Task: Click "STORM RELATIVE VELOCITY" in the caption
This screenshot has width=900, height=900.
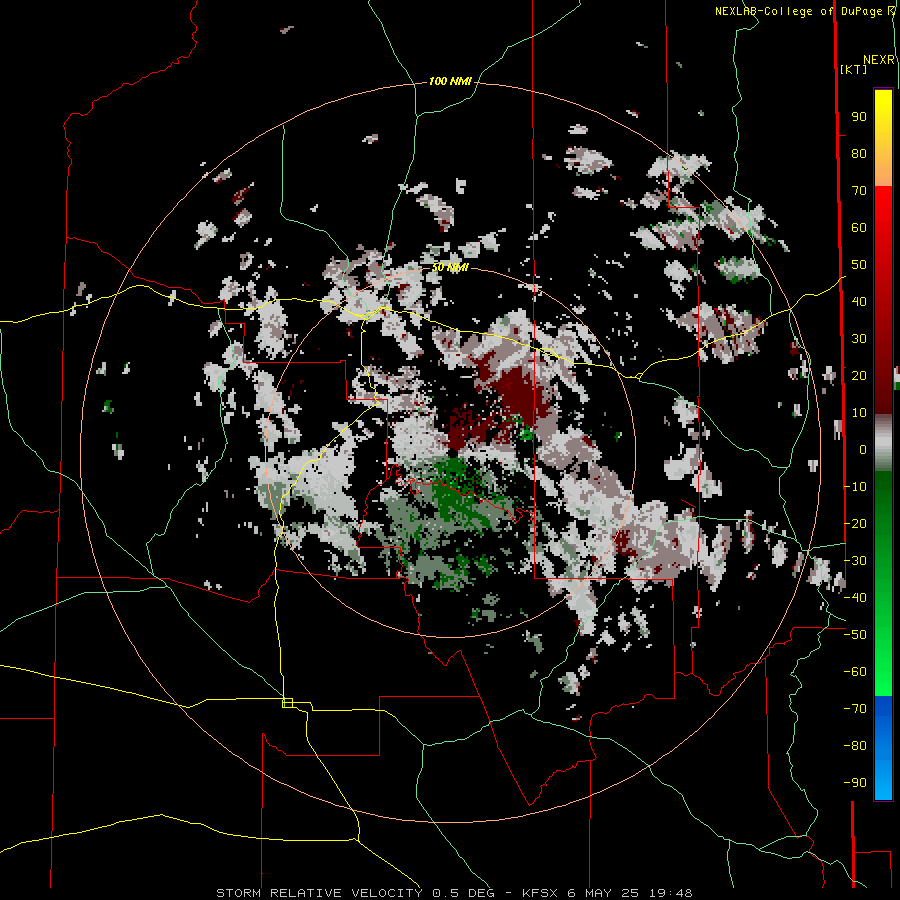Action: point(319,893)
